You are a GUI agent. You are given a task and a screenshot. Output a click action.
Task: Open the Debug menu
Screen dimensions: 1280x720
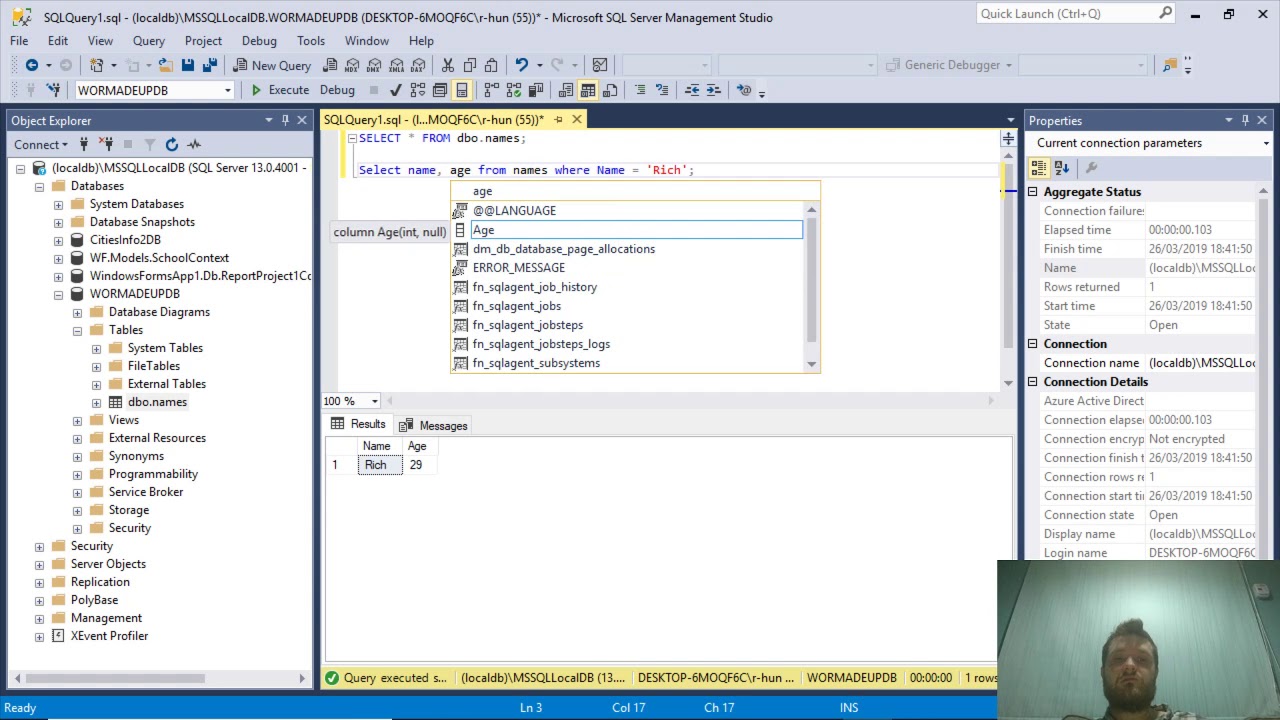(x=259, y=41)
